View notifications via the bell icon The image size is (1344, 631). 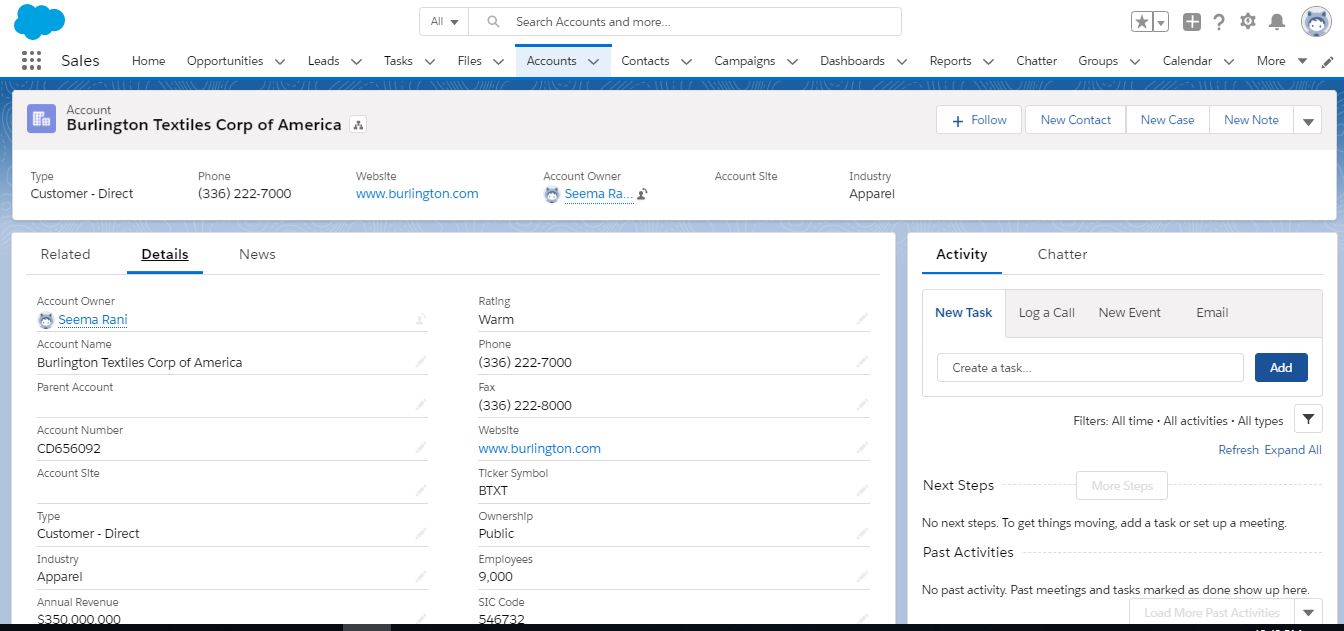tap(1275, 20)
